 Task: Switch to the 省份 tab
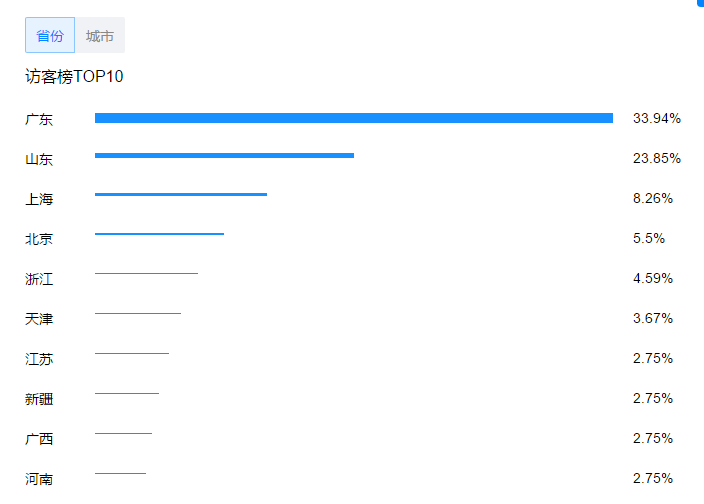point(50,35)
